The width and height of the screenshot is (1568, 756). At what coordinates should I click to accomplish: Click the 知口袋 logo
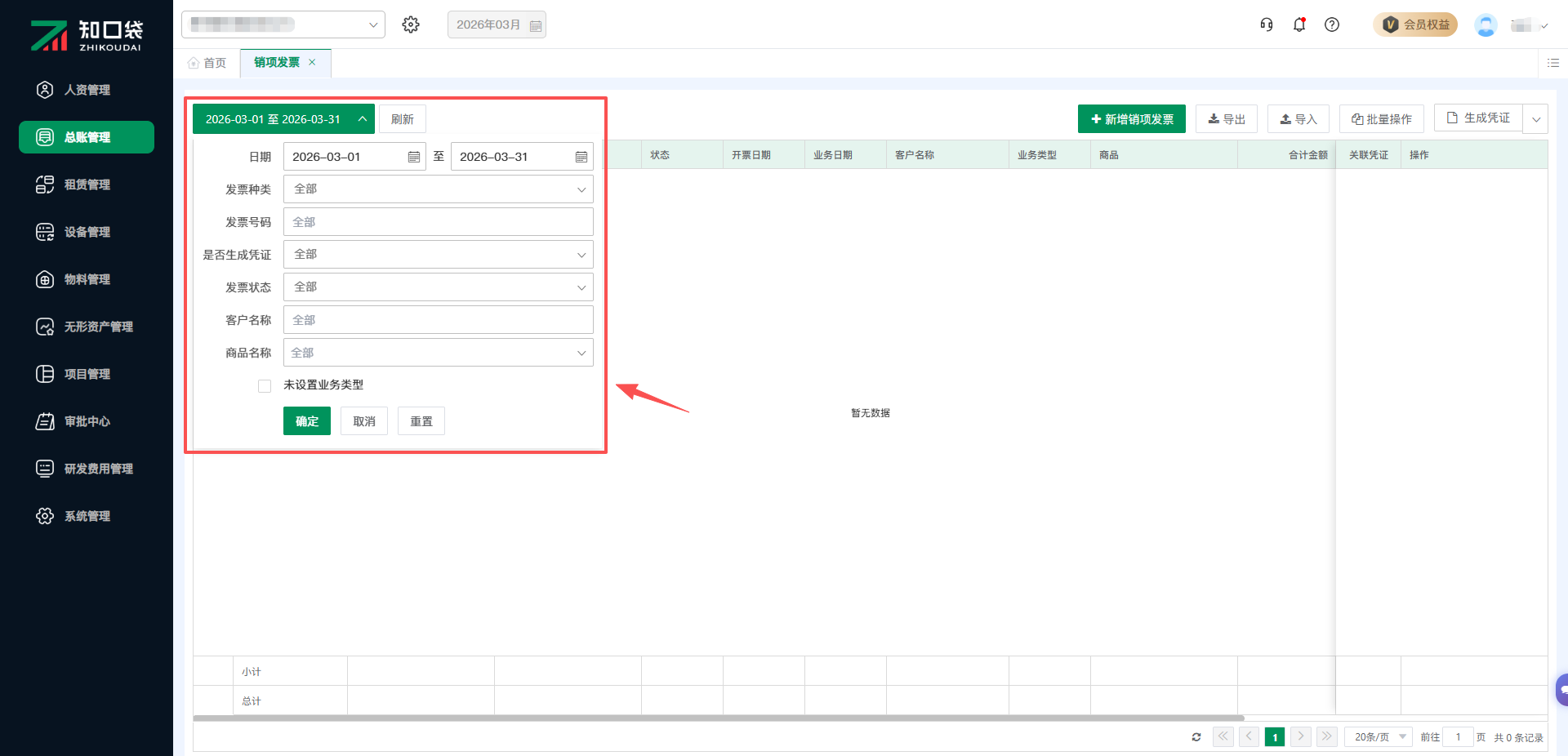[x=86, y=35]
